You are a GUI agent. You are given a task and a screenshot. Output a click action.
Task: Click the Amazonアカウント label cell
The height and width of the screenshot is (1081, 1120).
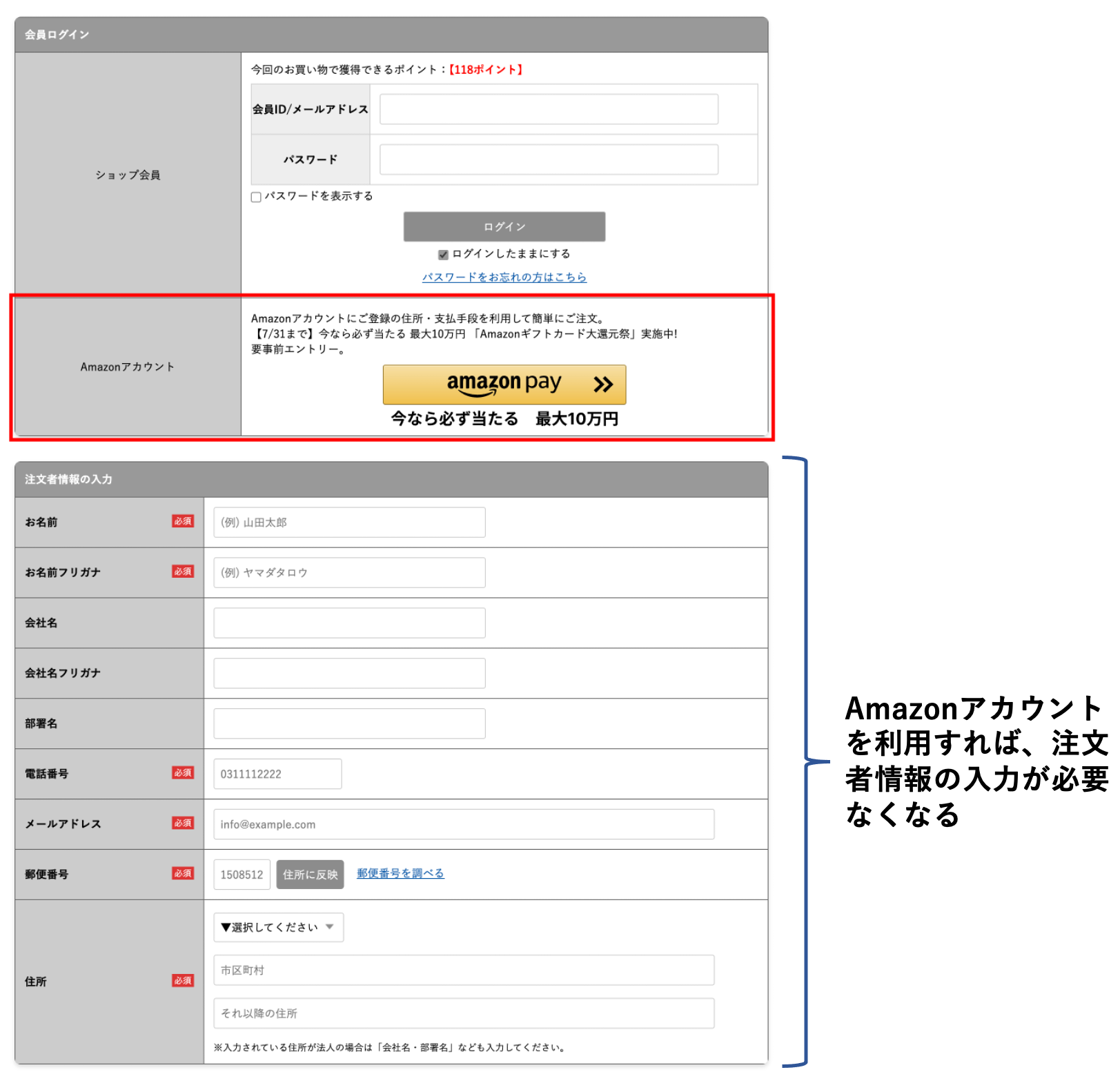[x=128, y=367]
